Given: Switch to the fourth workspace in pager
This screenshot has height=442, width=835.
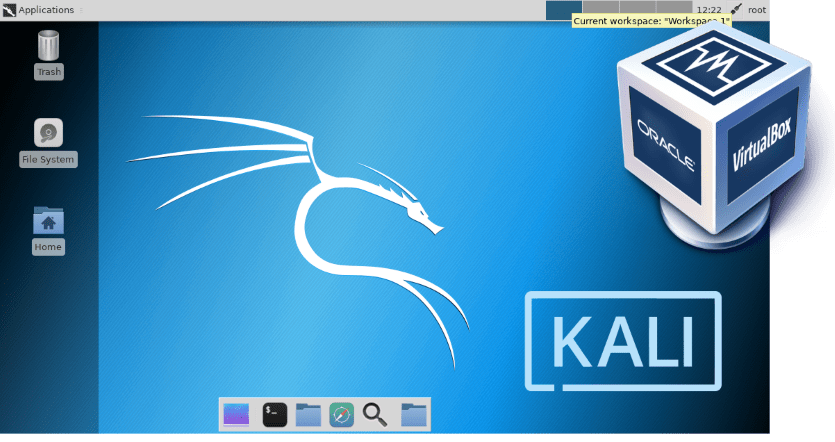Looking at the screenshot, I should tap(674, 7).
